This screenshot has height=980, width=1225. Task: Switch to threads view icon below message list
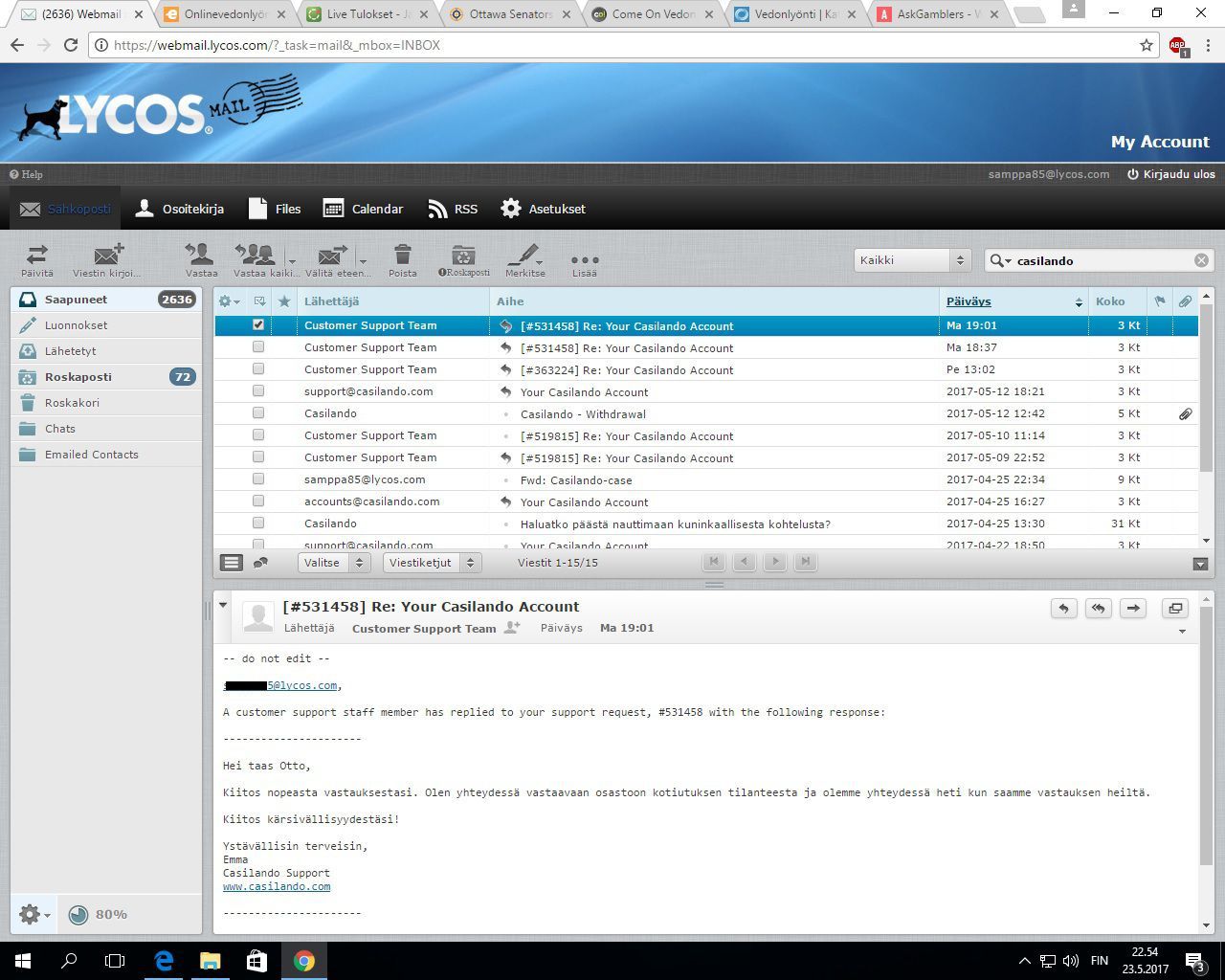click(260, 563)
